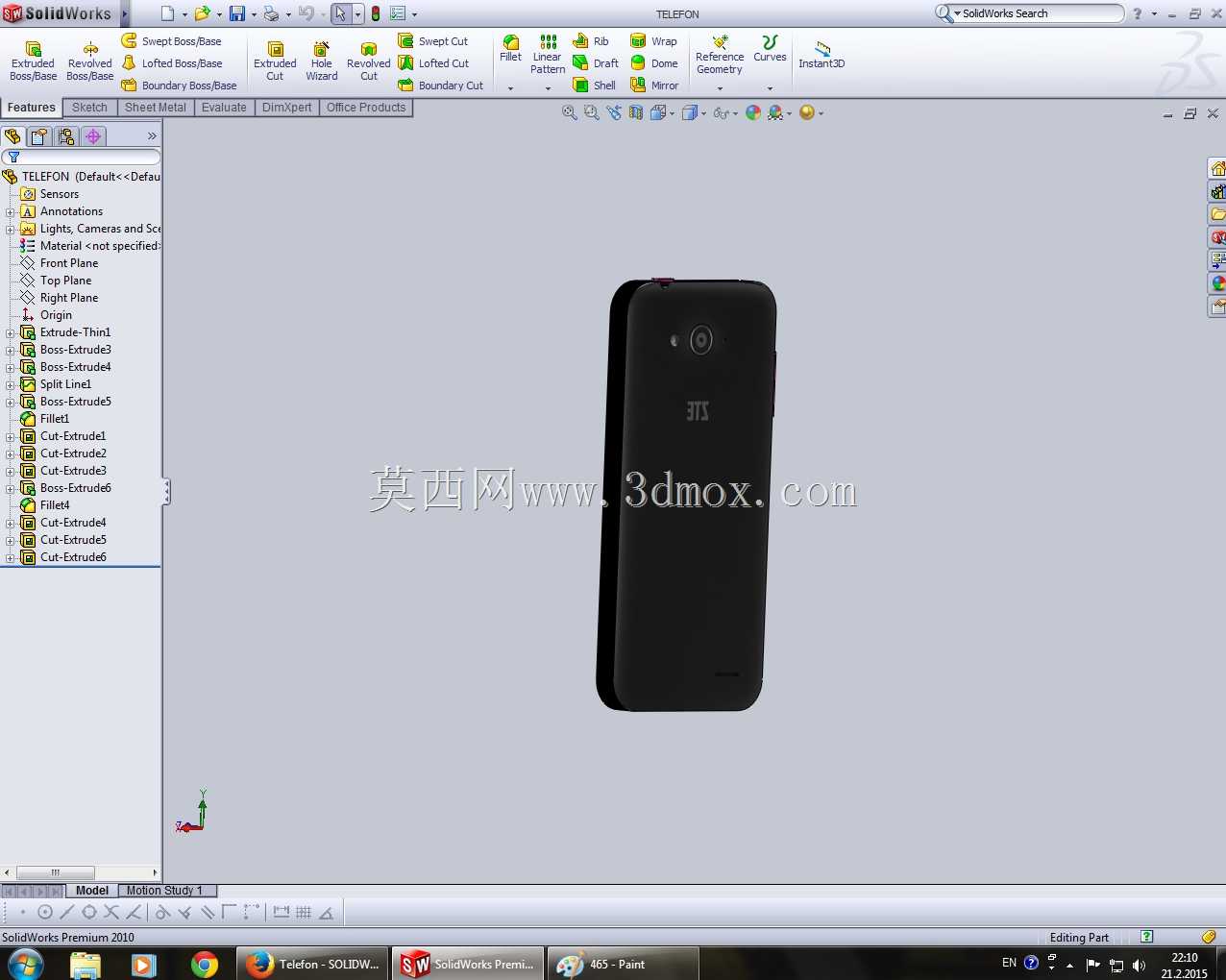The width and height of the screenshot is (1226, 980).
Task: Select the Model tab at bottom
Action: point(92,891)
